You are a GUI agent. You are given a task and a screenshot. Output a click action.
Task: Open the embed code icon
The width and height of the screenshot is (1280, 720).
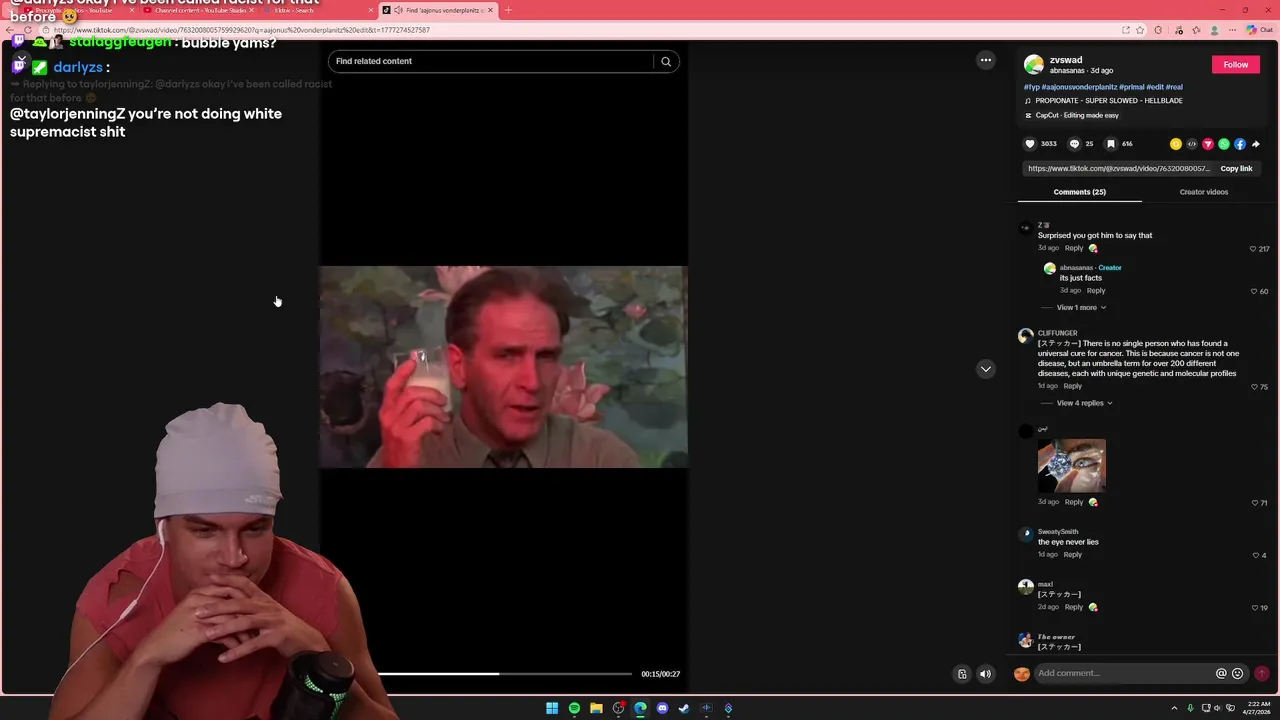click(x=1192, y=144)
